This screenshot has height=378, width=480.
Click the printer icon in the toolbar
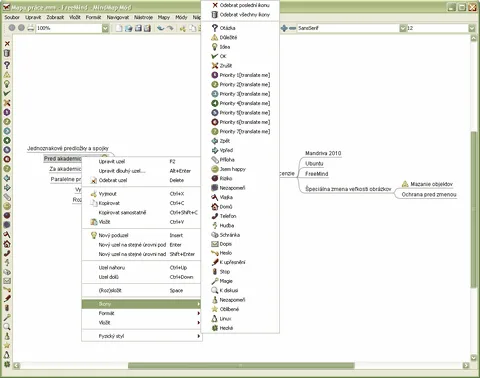[x=31, y=28]
